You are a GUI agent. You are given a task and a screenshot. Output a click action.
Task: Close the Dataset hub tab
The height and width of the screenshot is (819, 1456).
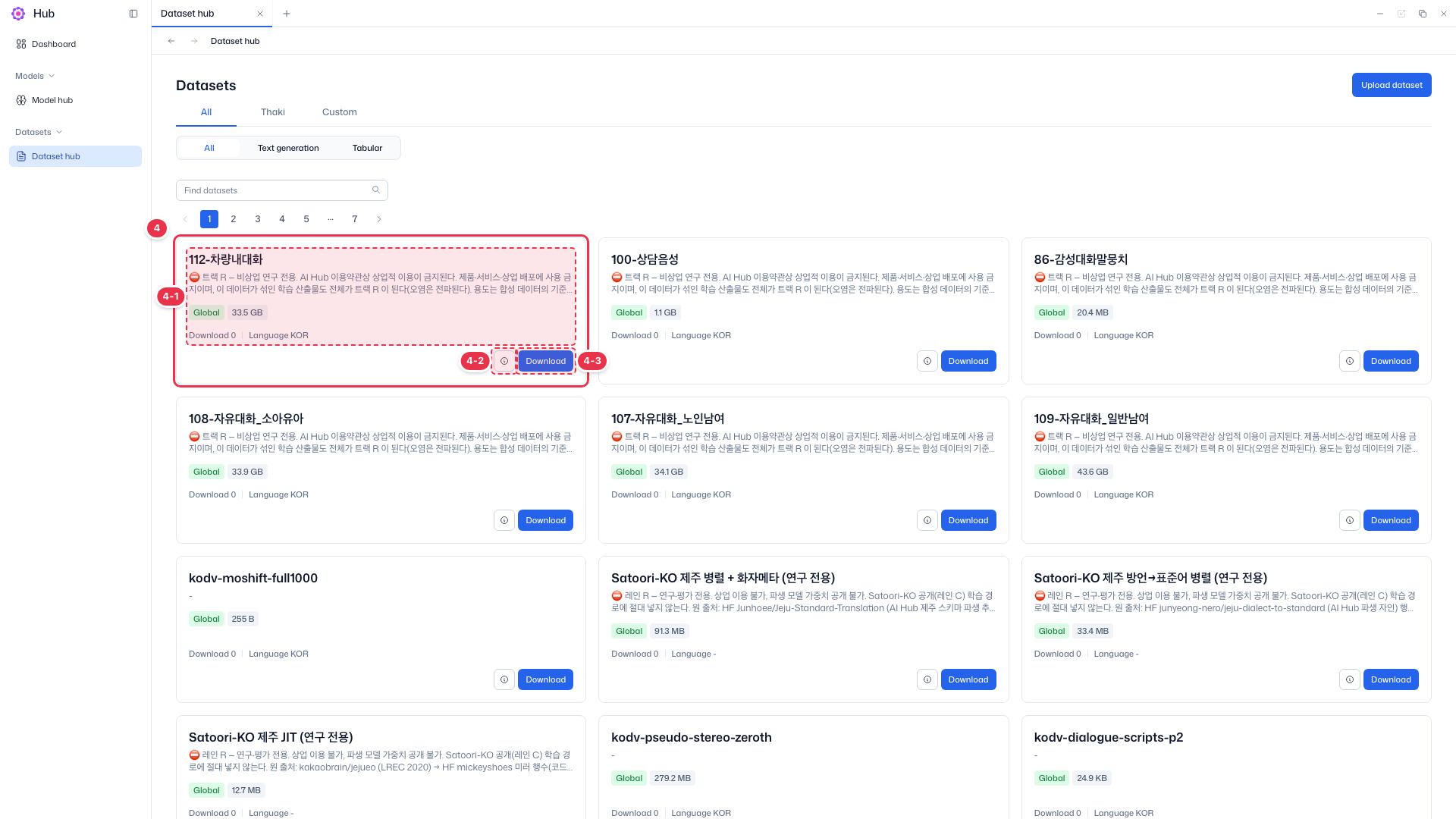[x=260, y=14]
